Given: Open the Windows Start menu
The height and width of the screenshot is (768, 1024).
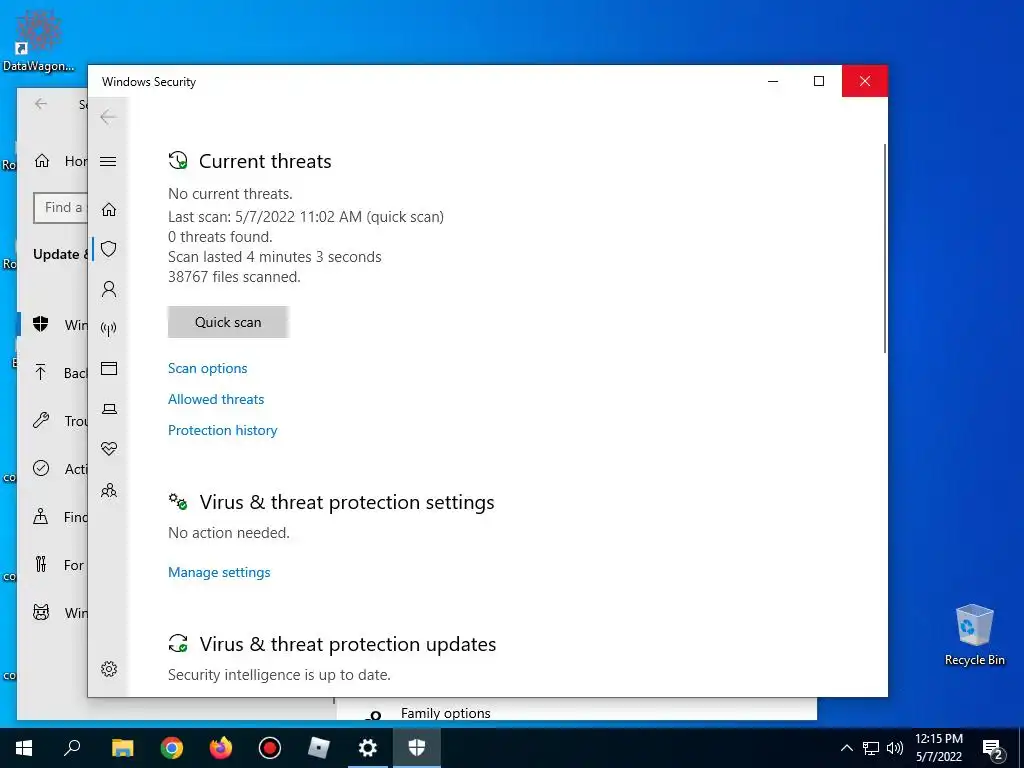Looking at the screenshot, I should click(24, 748).
